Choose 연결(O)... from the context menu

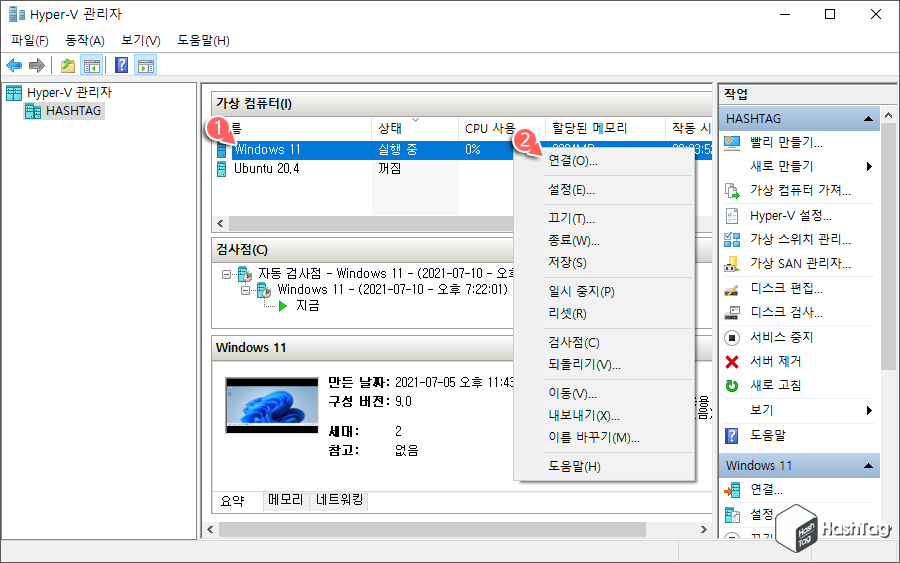[x=604, y=161]
